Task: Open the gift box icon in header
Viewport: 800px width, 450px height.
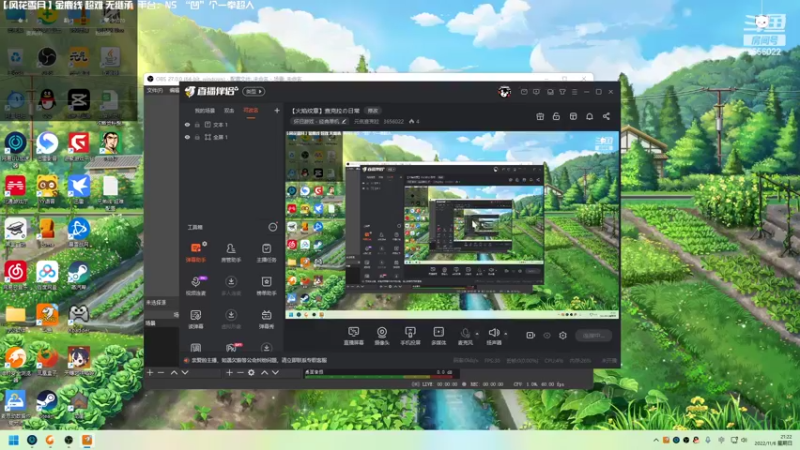Action: (x=540, y=116)
